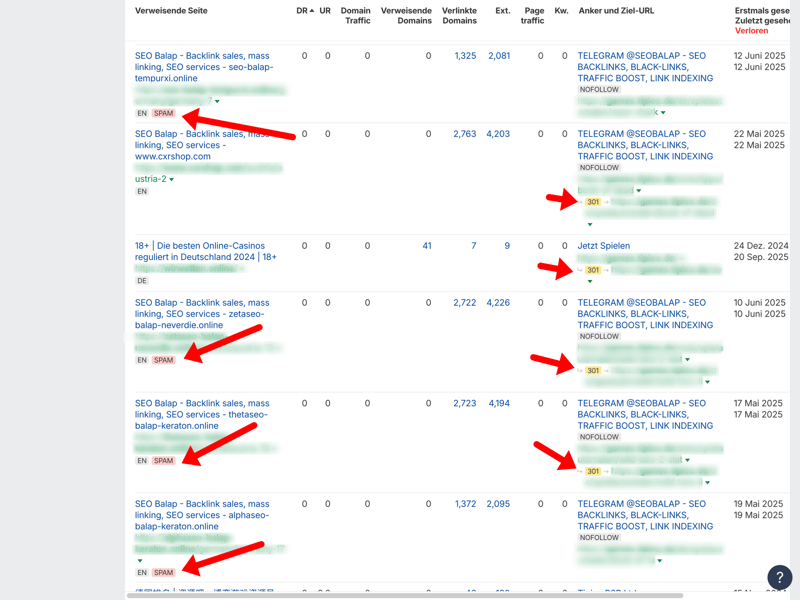
Task: Click SPAM badge under seo-balap-tempurxi.online
Action: (x=164, y=113)
